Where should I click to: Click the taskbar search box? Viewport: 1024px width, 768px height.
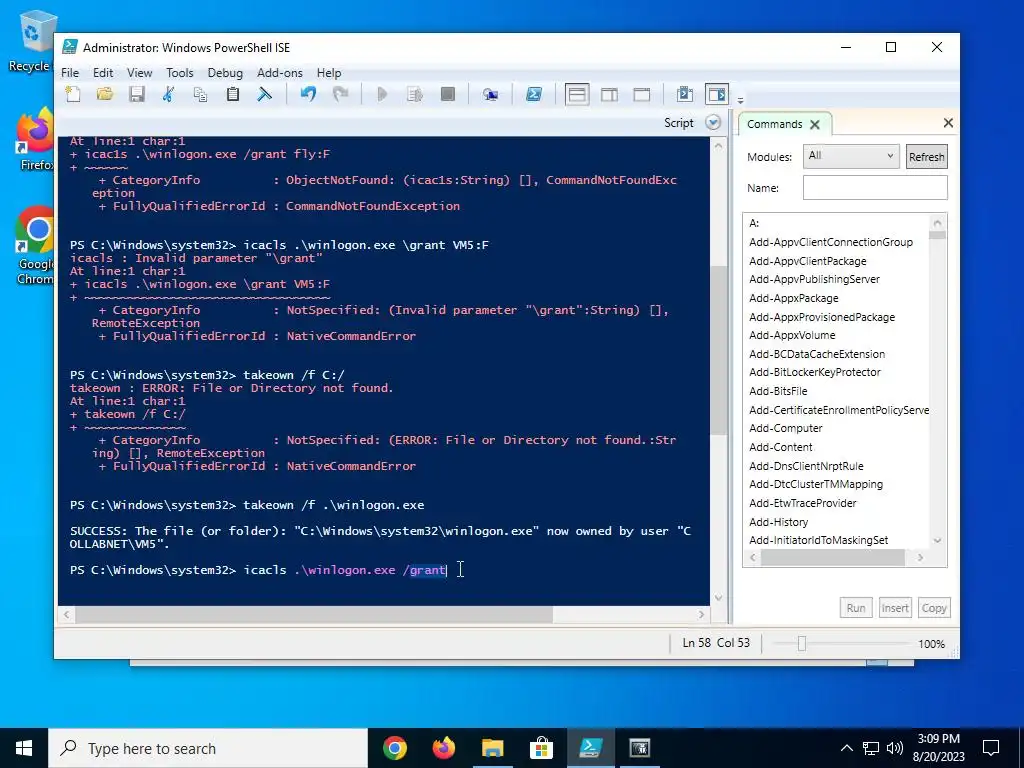tap(208, 748)
